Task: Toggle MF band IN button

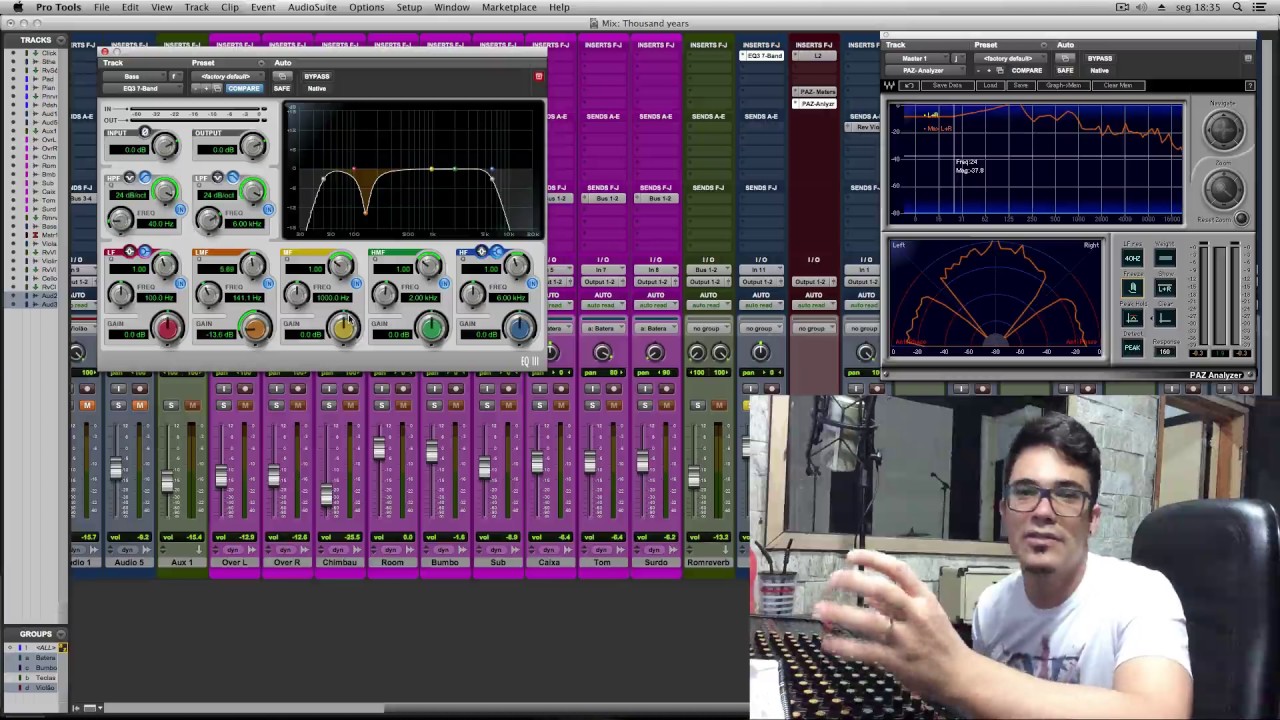Action: click(356, 283)
